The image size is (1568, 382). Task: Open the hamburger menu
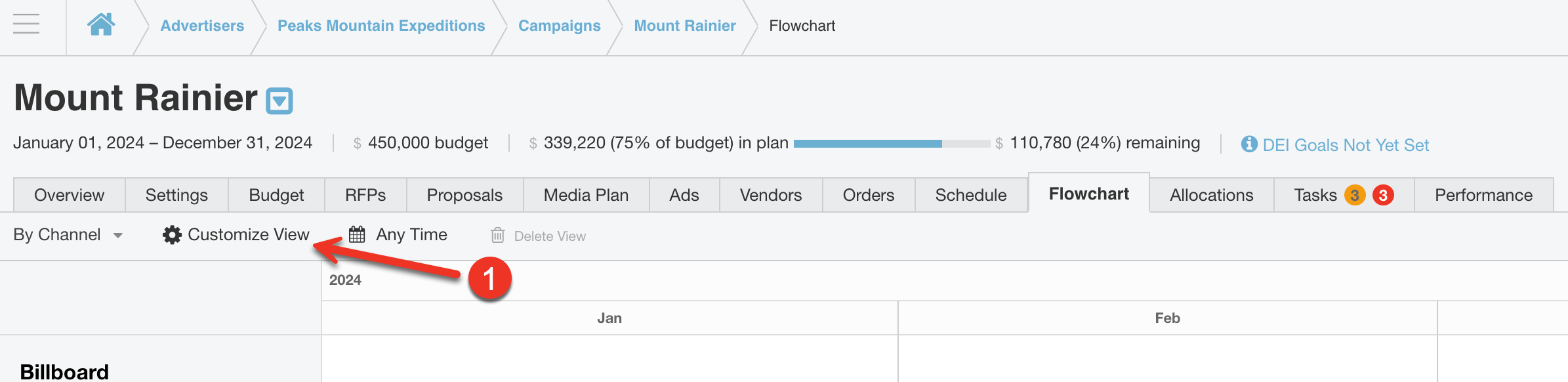[x=26, y=24]
